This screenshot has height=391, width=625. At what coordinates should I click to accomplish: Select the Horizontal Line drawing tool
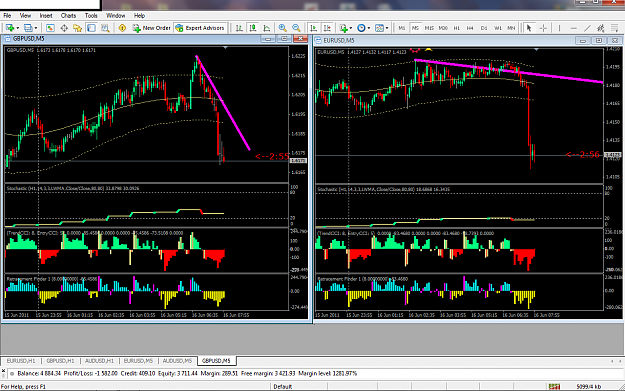574,28
